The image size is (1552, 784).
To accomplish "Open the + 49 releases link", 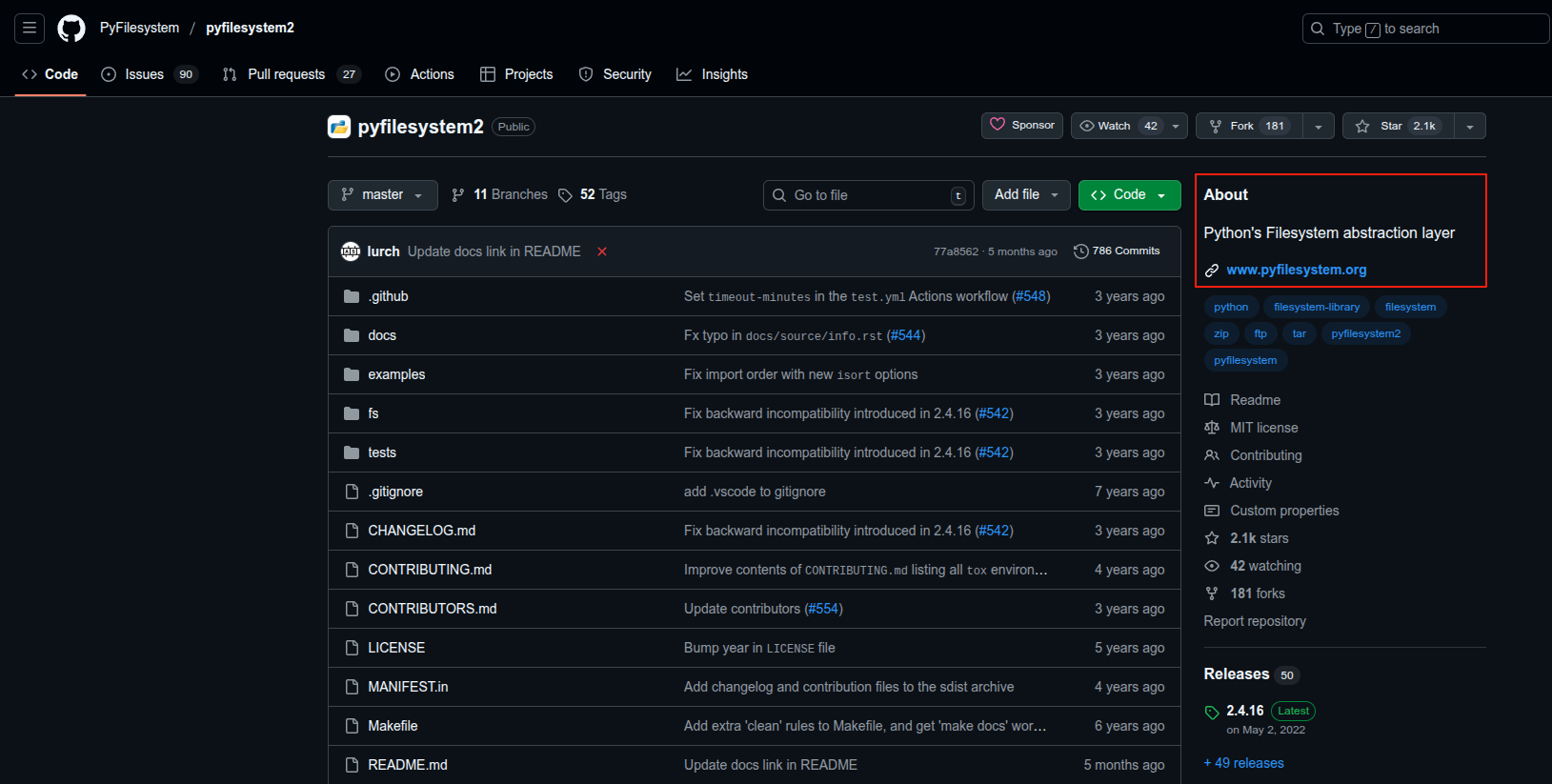I will 1243,763.
